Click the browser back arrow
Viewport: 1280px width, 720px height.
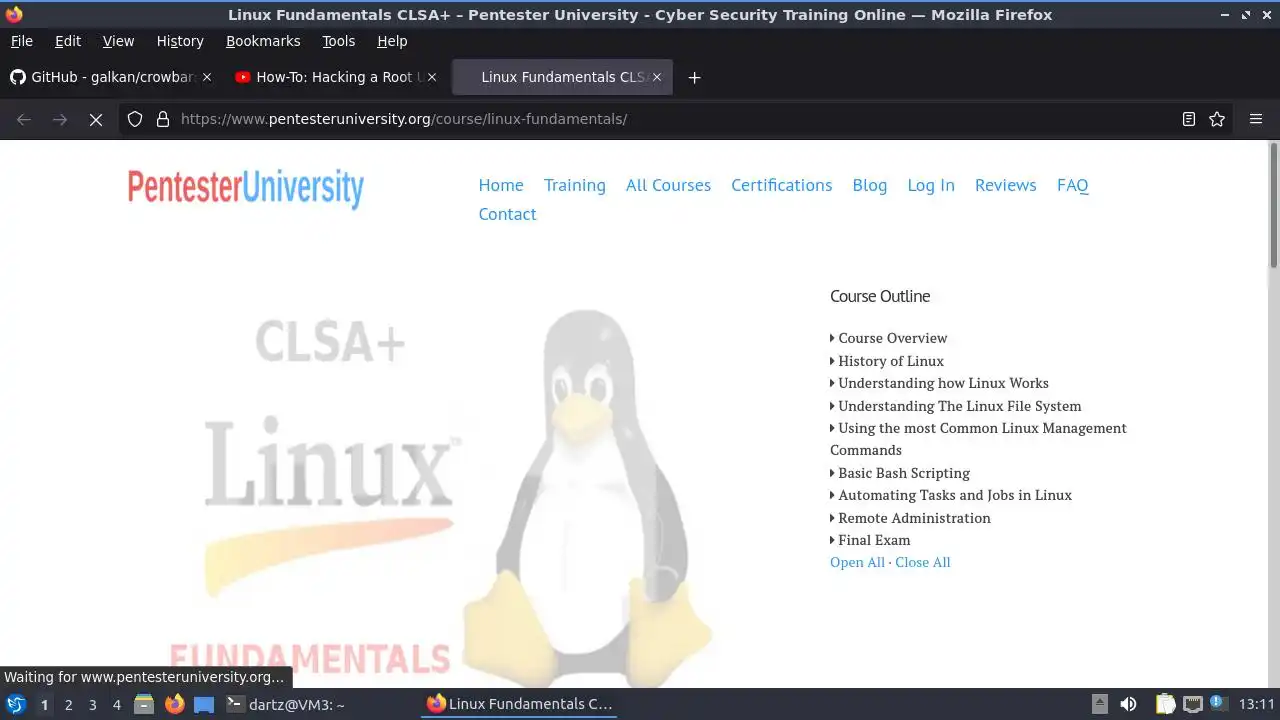click(24, 119)
